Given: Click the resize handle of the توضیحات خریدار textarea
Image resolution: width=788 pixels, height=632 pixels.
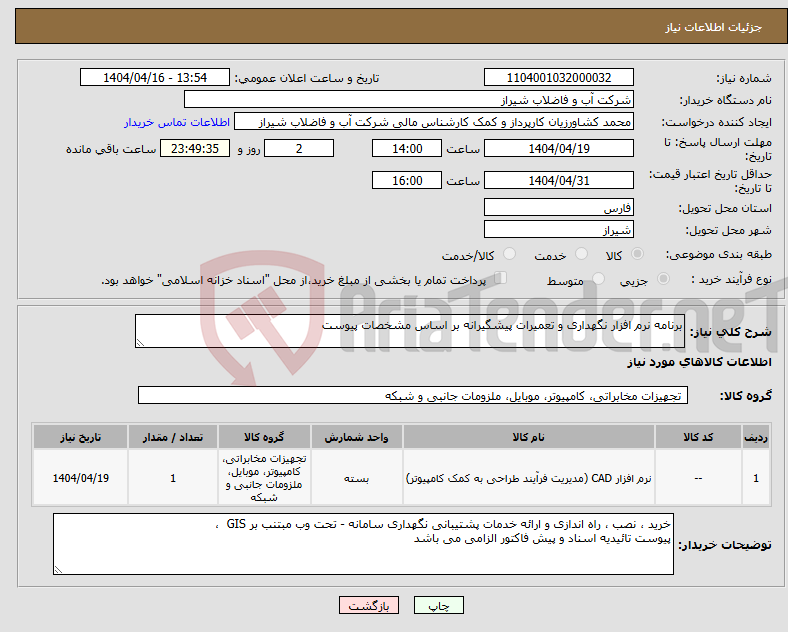Looking at the screenshot, I should click(58, 570).
